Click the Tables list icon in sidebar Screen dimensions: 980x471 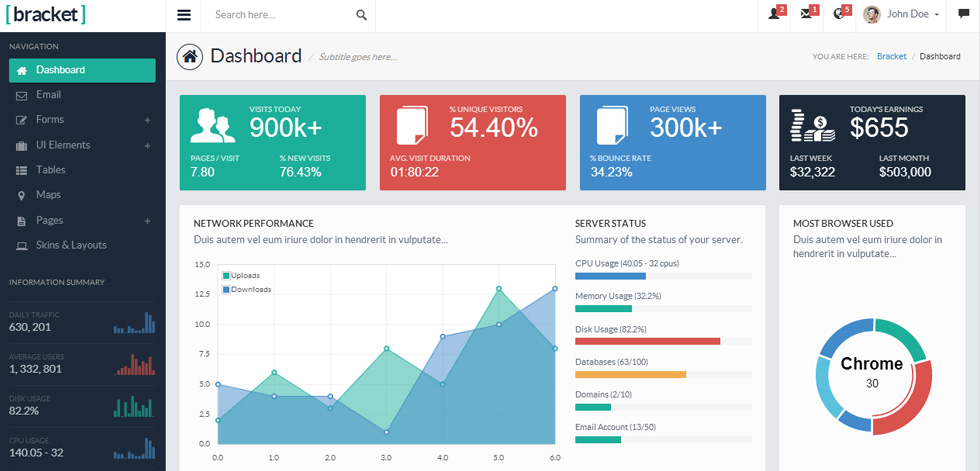click(21, 171)
